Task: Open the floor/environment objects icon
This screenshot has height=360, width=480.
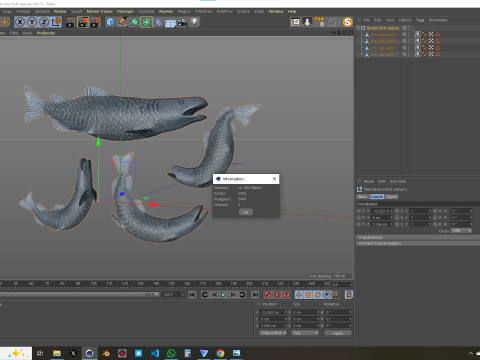Action: click(170, 23)
